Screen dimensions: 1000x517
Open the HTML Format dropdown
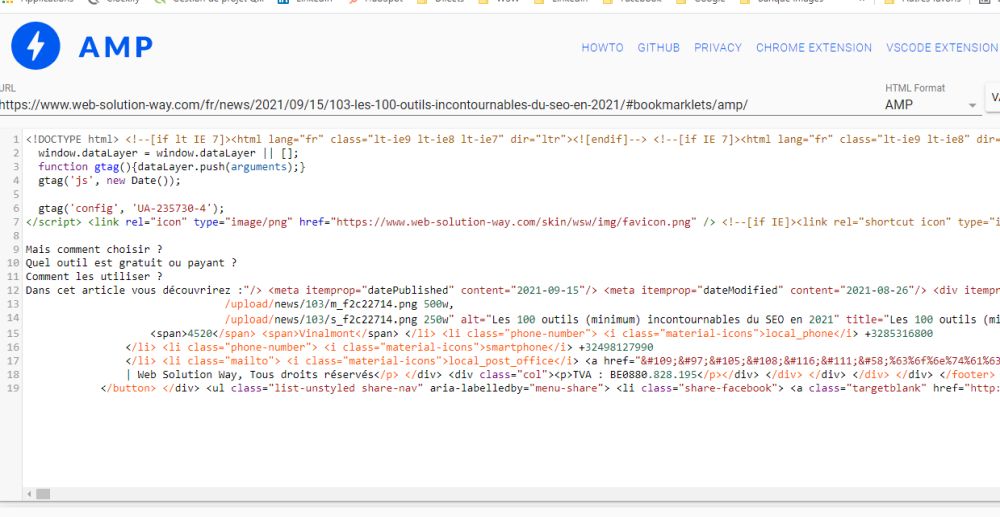[931, 105]
